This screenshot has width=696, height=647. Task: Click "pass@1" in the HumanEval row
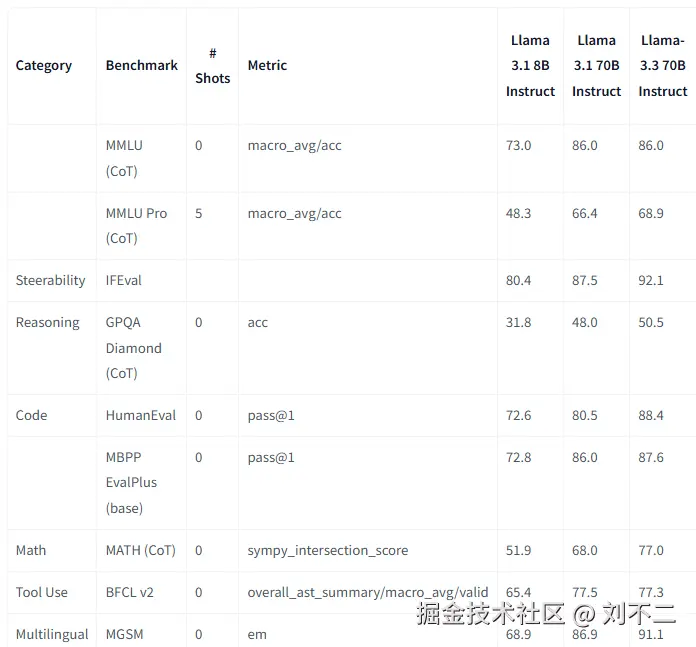click(271, 416)
